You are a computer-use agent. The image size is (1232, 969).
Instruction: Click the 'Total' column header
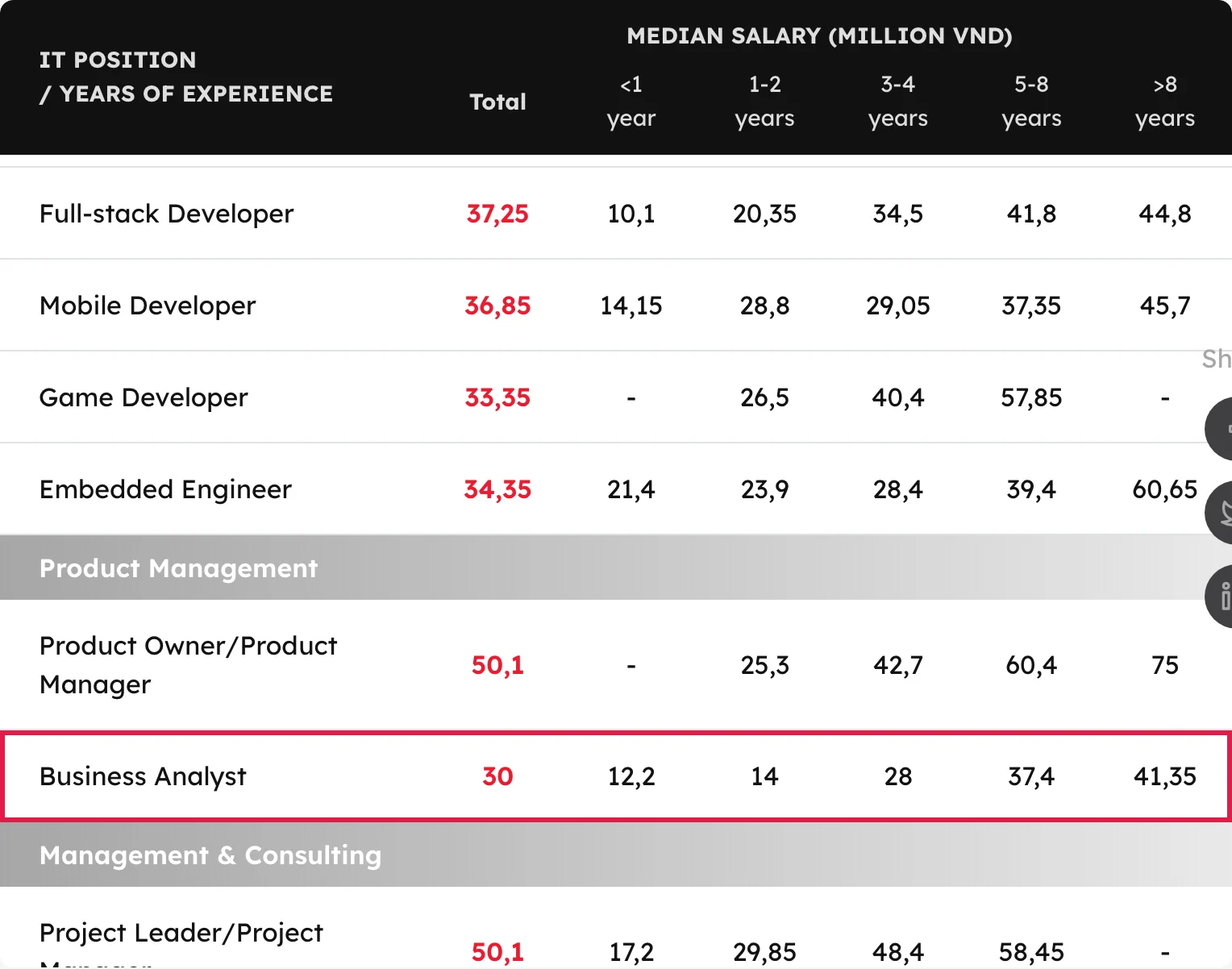(x=497, y=102)
